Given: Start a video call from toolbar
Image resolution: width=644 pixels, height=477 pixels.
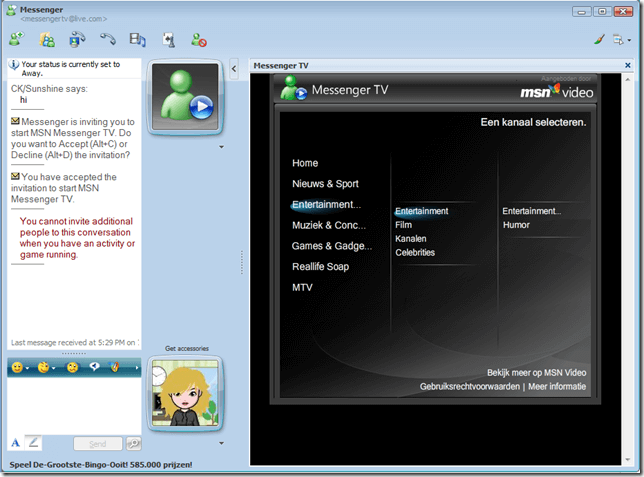Looking at the screenshot, I should (x=78, y=40).
